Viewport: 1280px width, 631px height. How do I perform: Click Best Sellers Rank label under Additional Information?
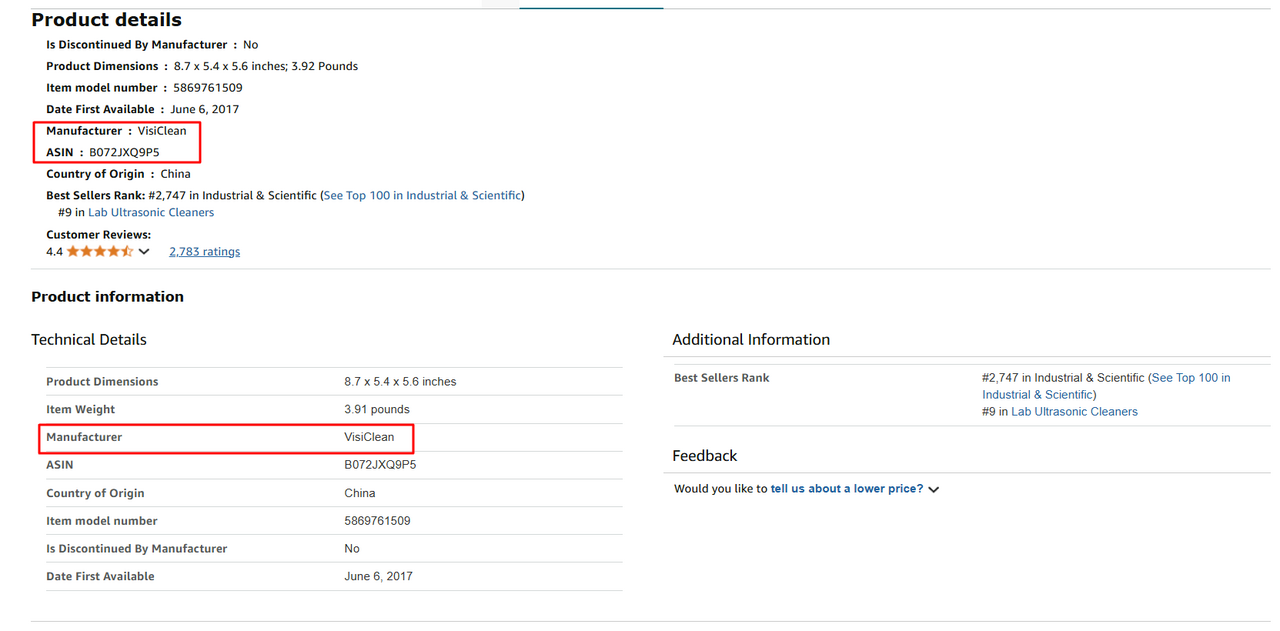coord(721,378)
